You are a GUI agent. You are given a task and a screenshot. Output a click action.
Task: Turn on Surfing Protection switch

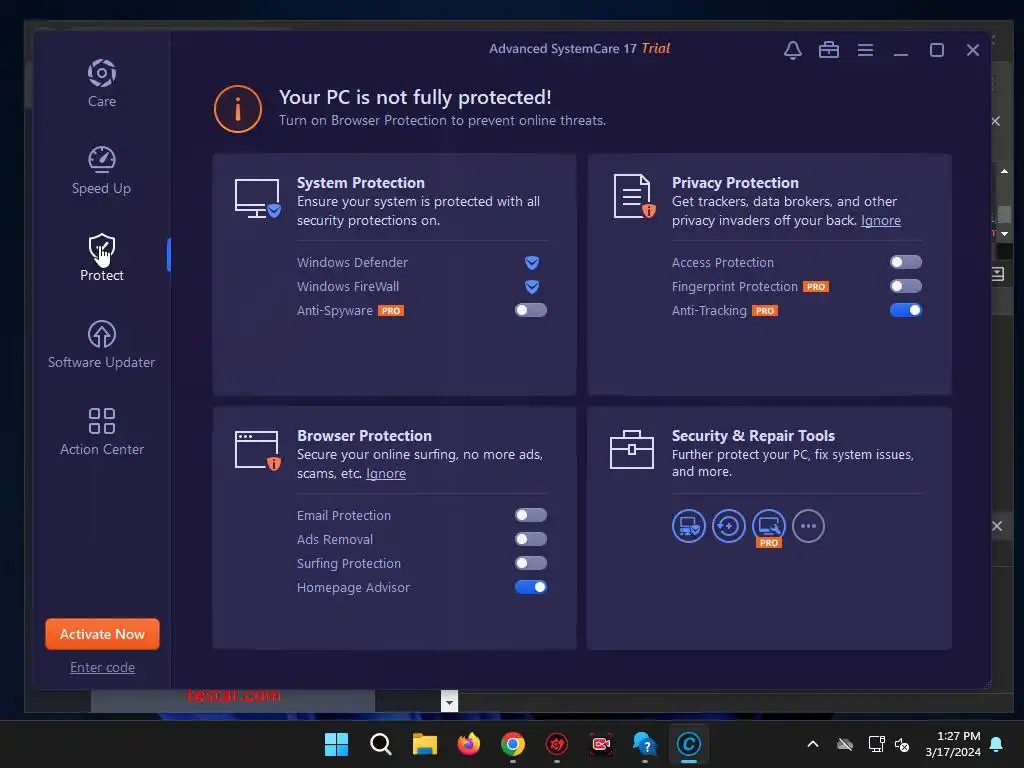[x=531, y=563]
